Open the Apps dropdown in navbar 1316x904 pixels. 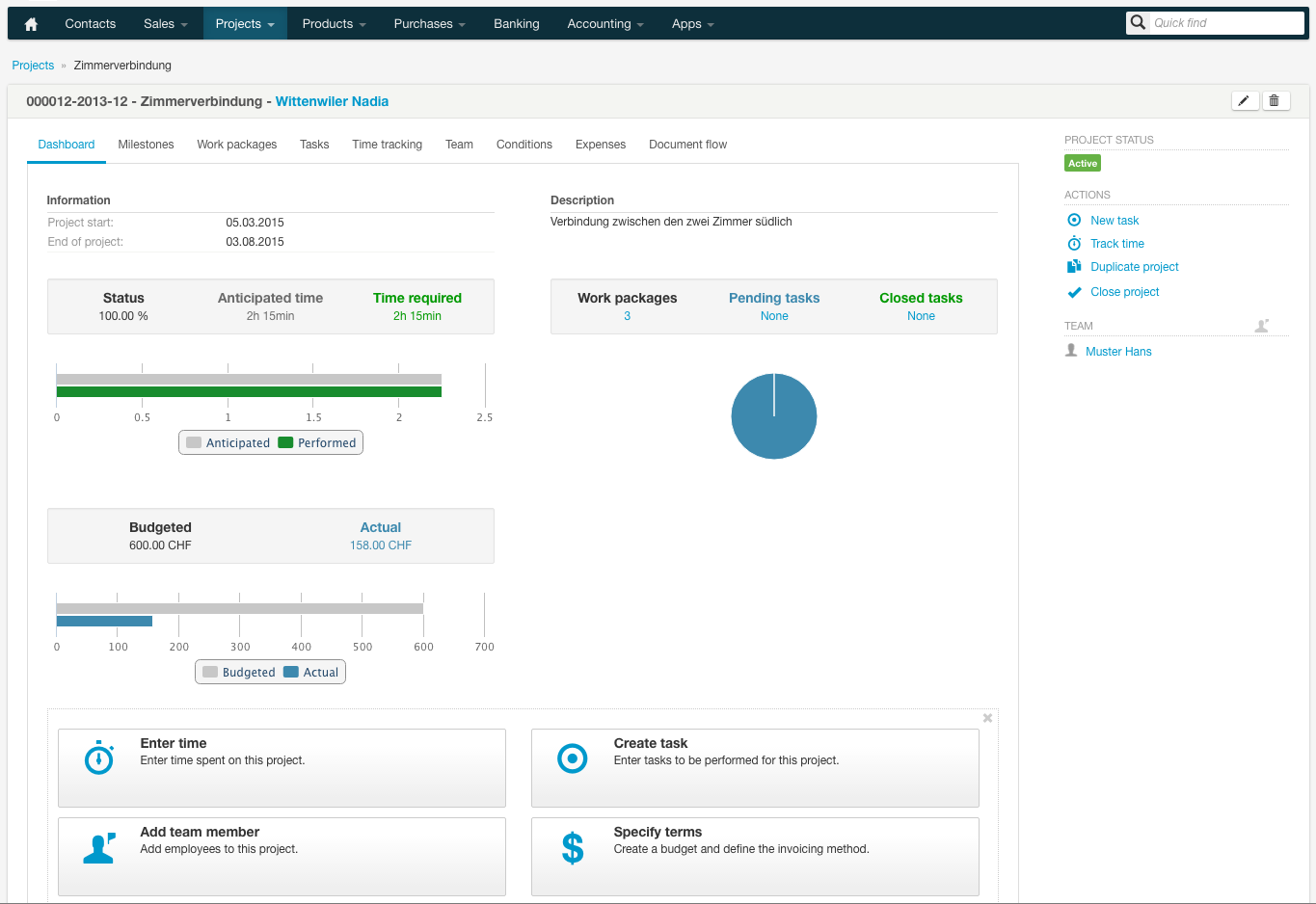[693, 24]
